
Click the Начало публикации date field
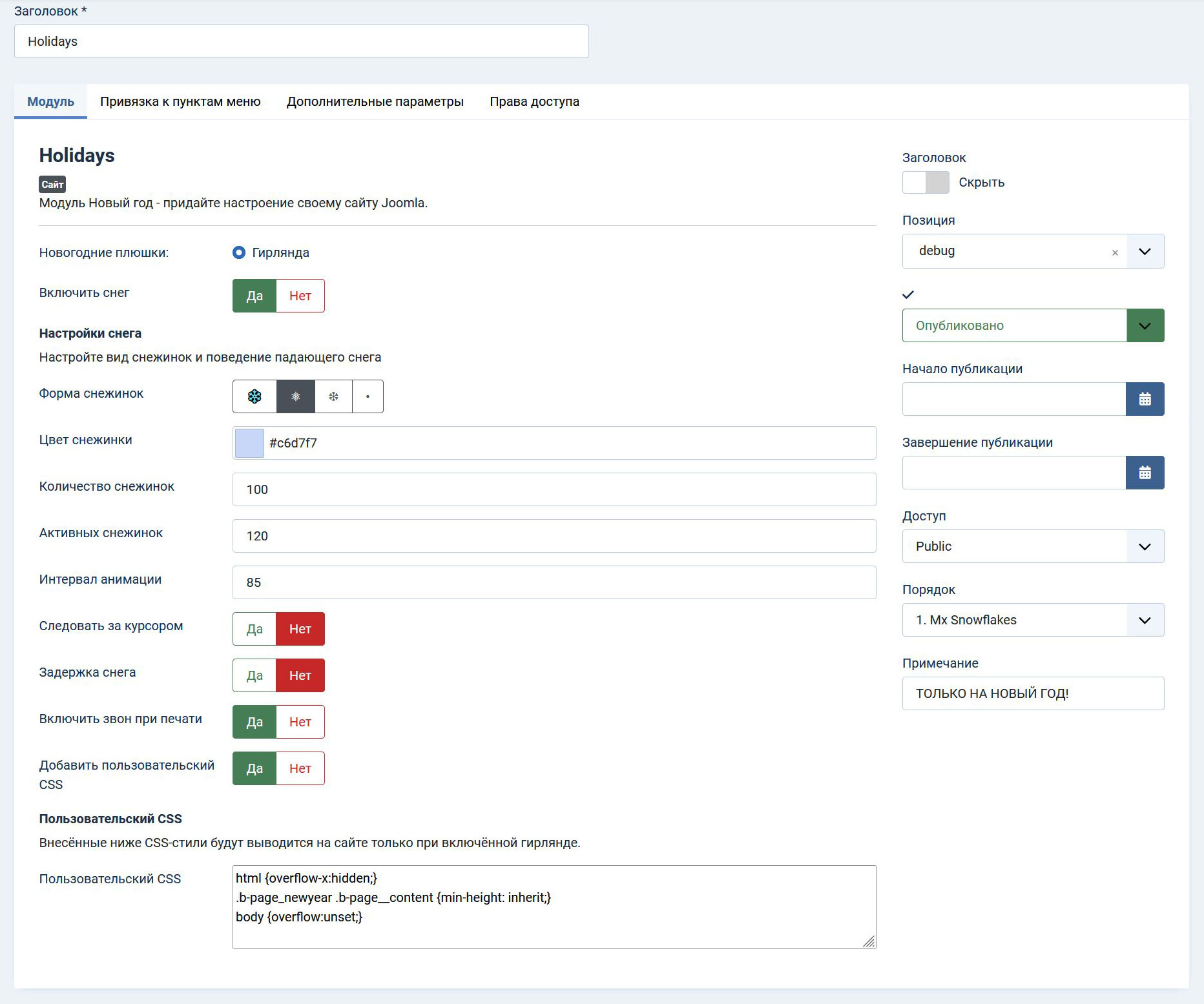pos(1014,399)
